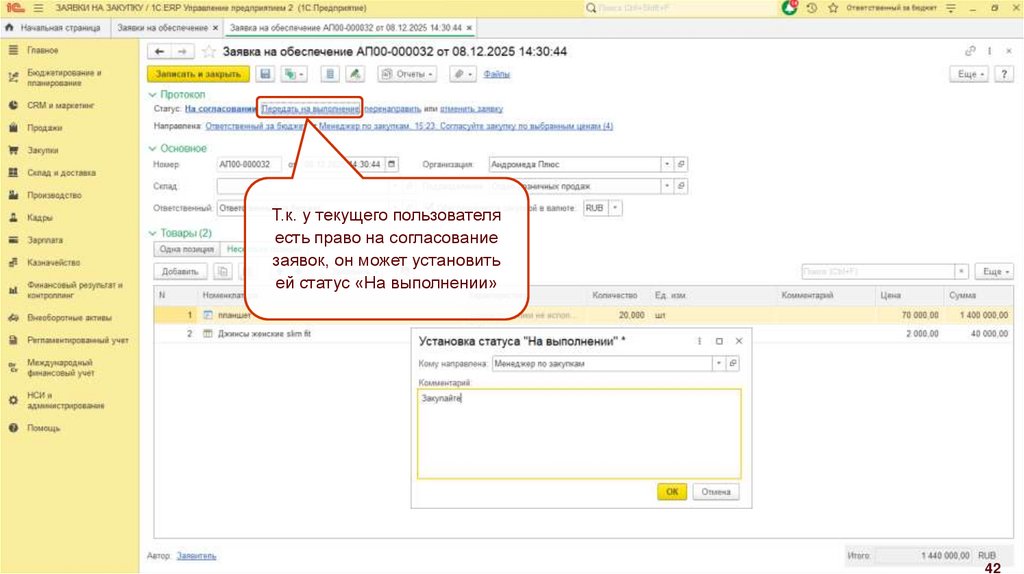Click the Добавить button above goods table
Screen dimensions: 1024x574
(x=180, y=271)
